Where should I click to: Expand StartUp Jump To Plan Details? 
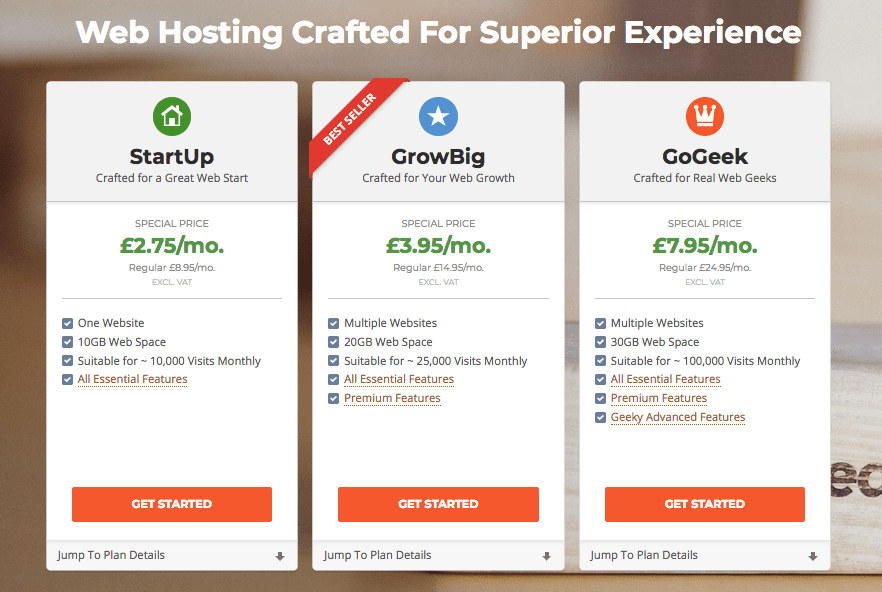172,555
